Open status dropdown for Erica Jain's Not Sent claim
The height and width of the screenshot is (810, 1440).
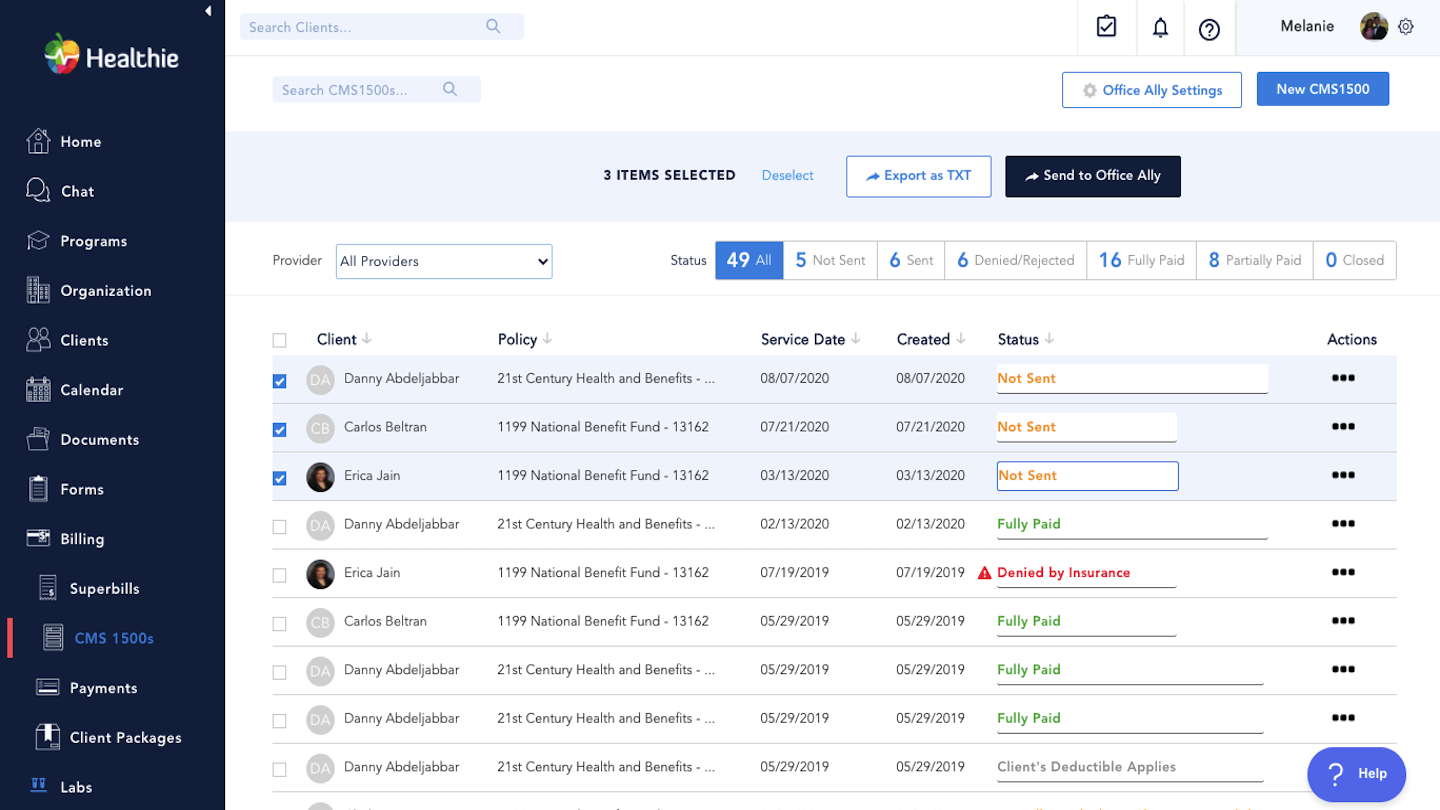[x=1087, y=476]
